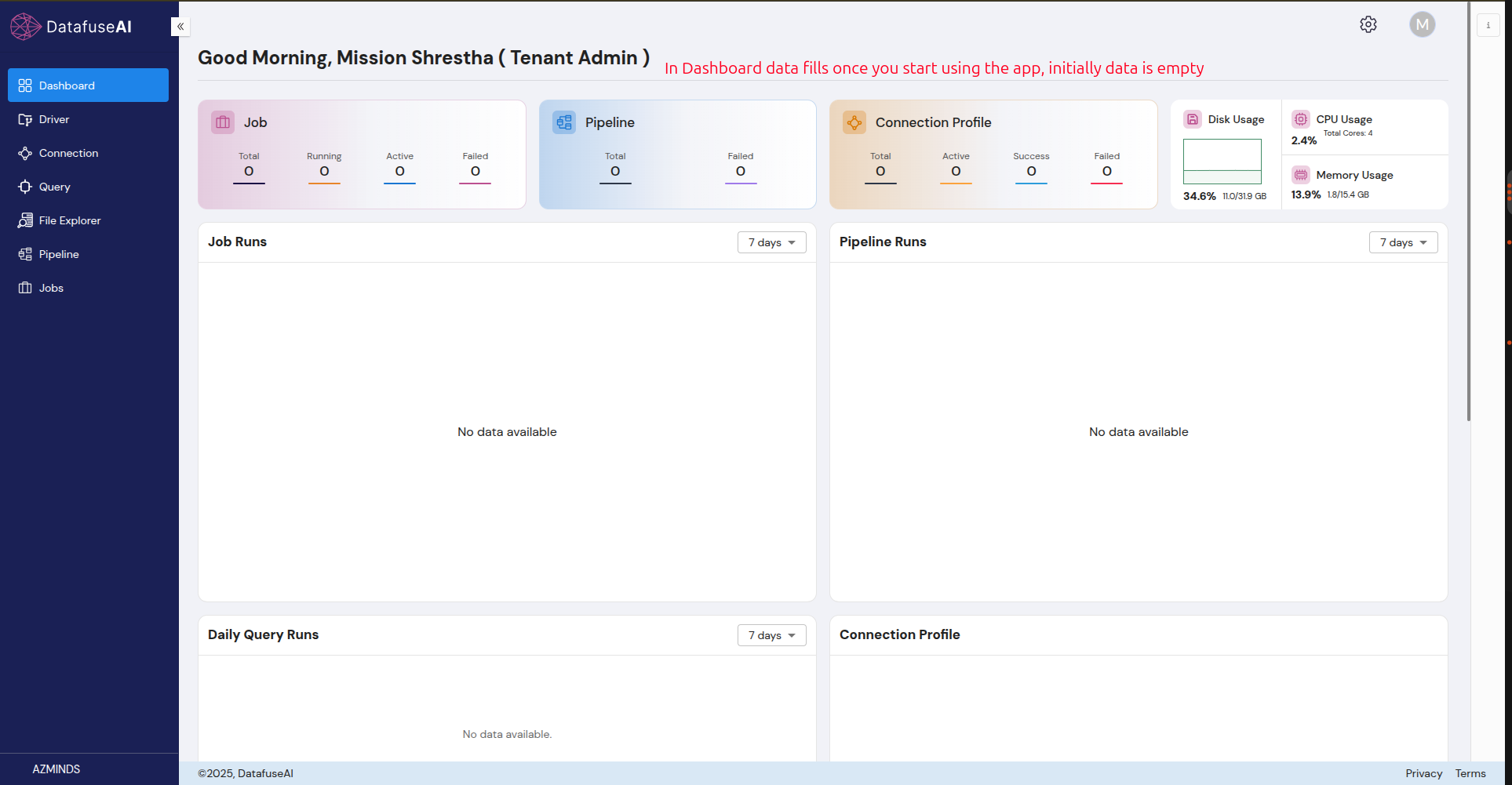Open the 7 days dropdown for Pipeline Runs

coord(1403,242)
